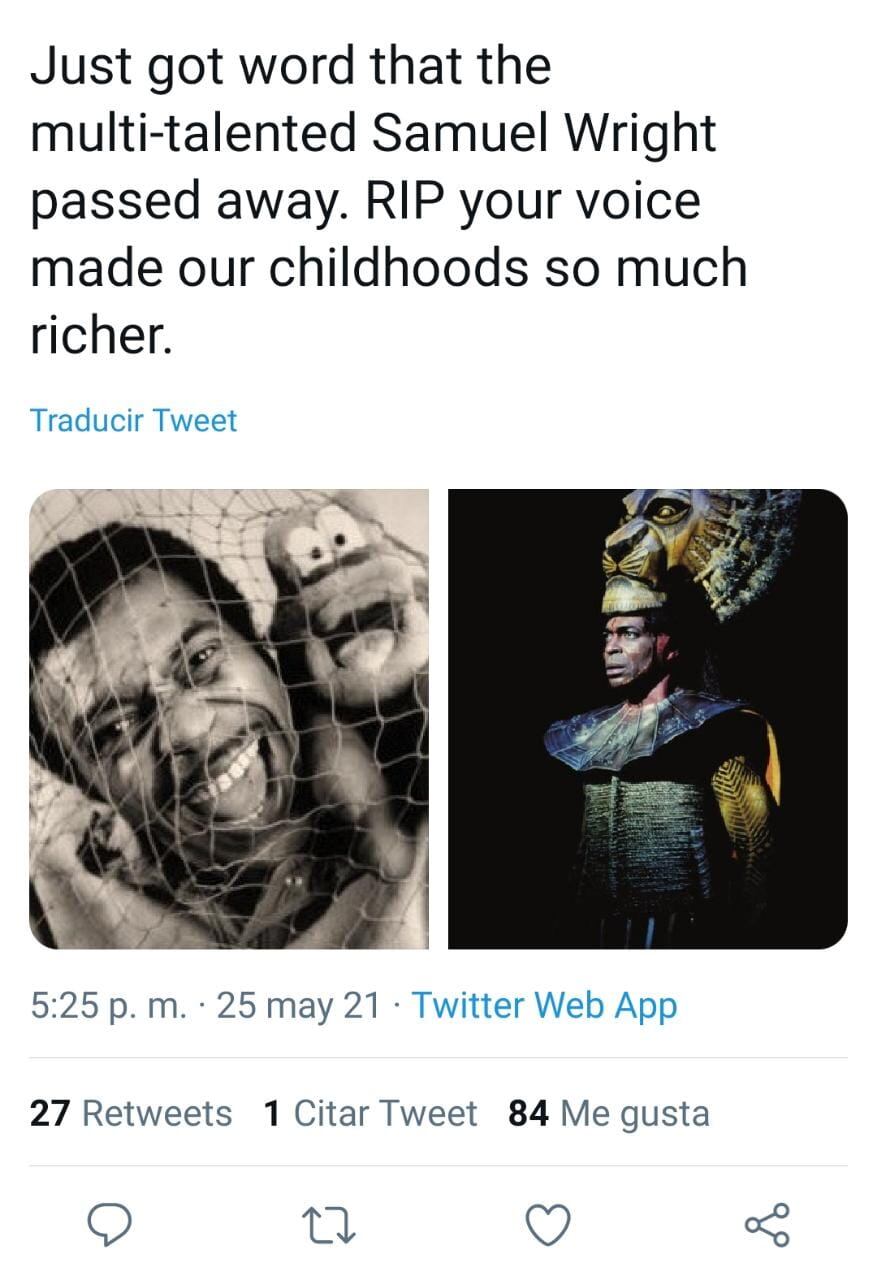877x1280 pixels.
Task: Open the photo of lion costume performer
Action: pos(647,718)
